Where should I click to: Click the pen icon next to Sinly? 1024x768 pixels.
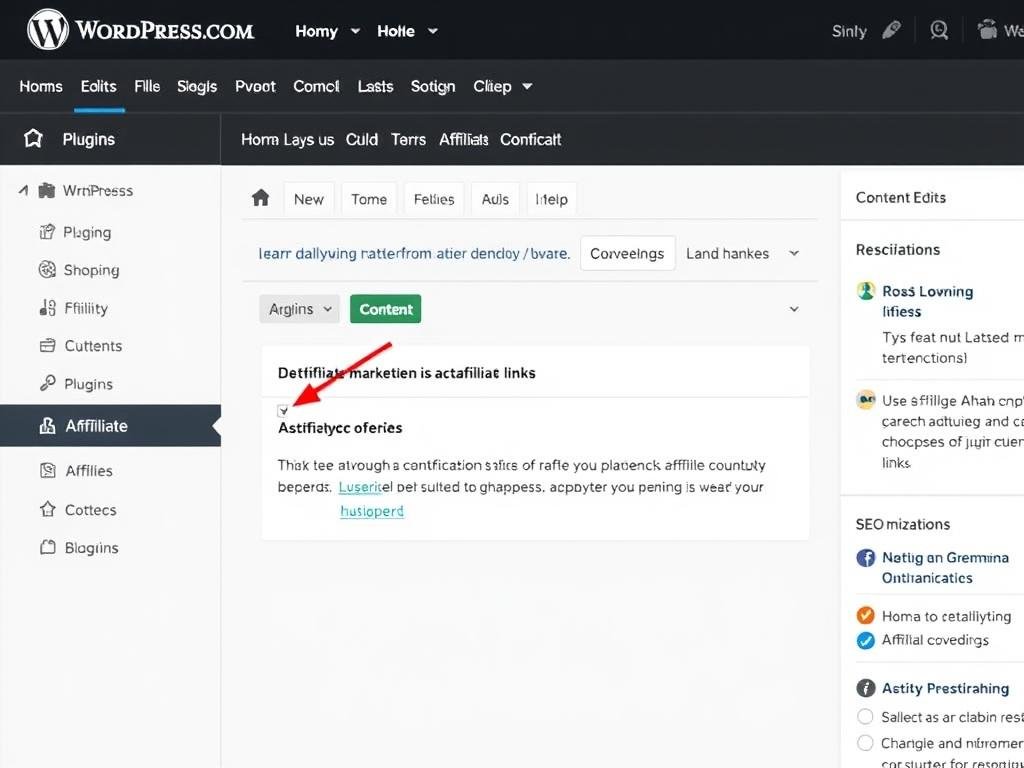890,31
